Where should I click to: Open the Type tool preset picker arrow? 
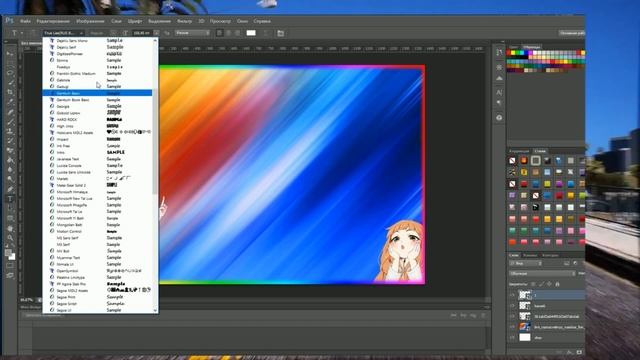click(x=22, y=33)
